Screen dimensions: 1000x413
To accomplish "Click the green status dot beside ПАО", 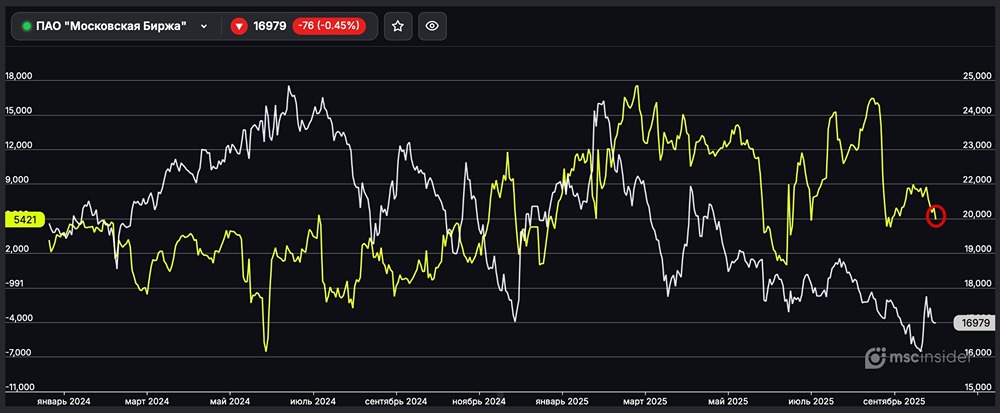I will (x=26, y=26).
